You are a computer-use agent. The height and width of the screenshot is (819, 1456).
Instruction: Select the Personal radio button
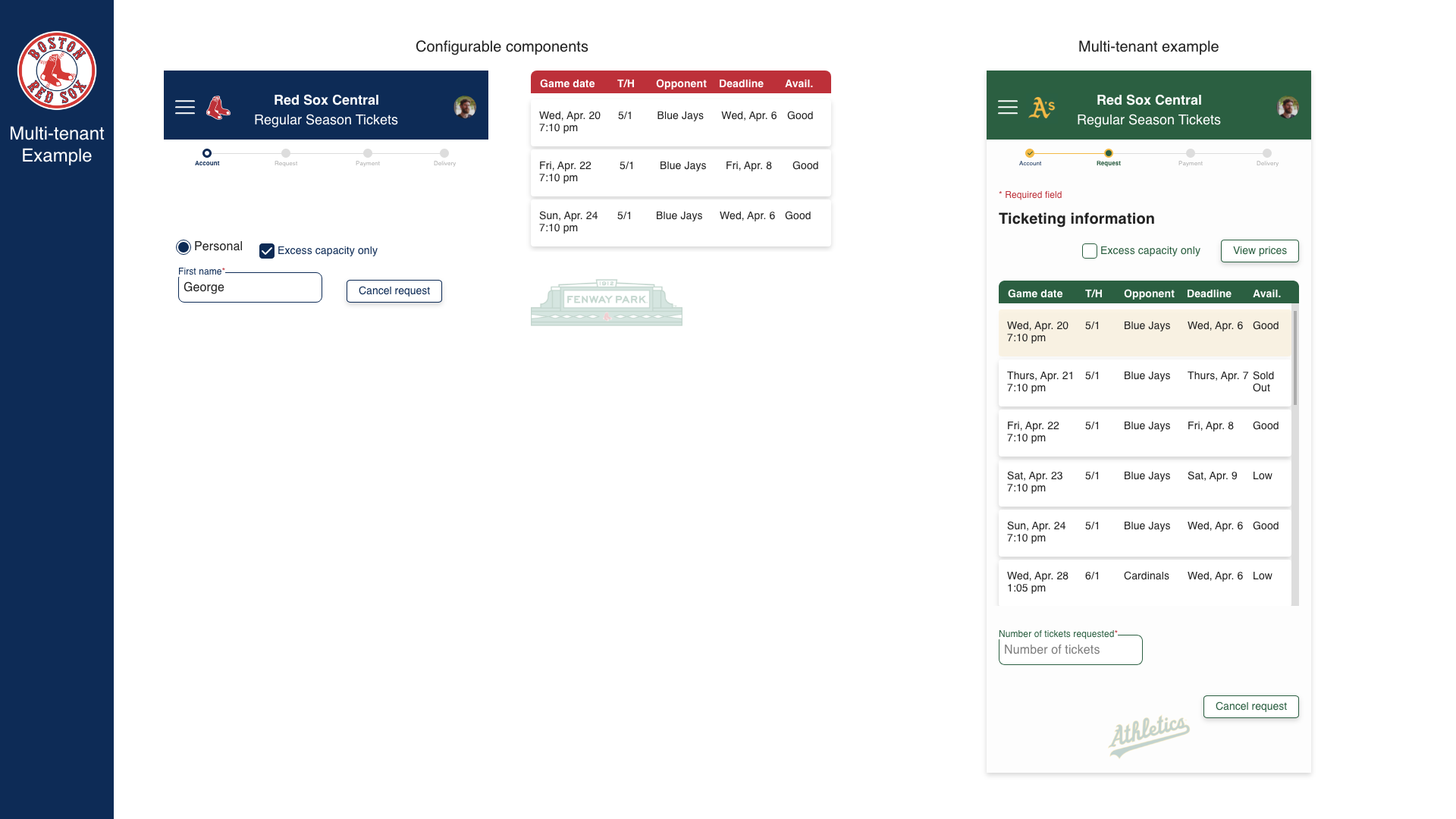click(x=184, y=247)
